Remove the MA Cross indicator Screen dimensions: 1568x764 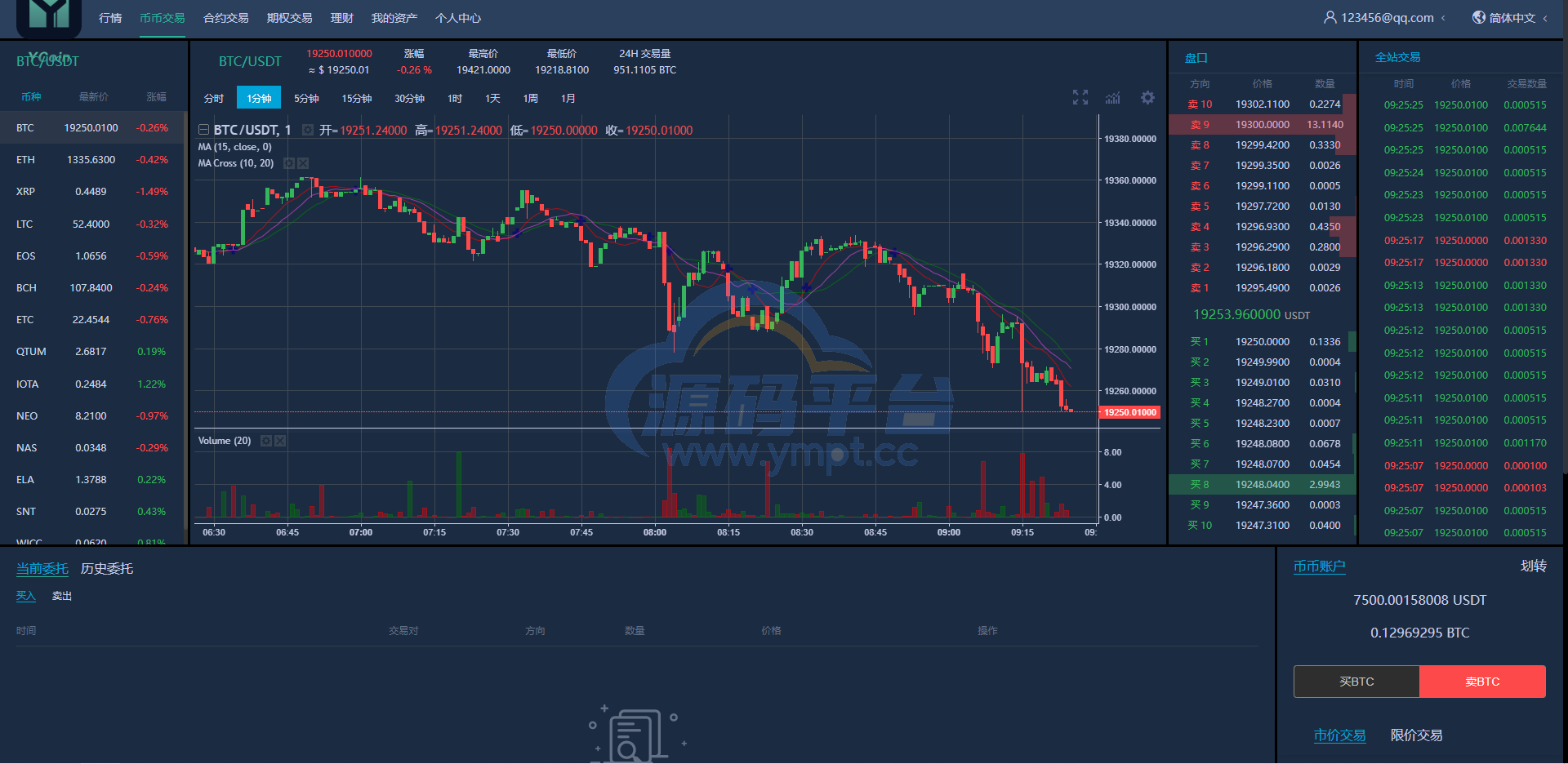pyautogui.click(x=303, y=163)
